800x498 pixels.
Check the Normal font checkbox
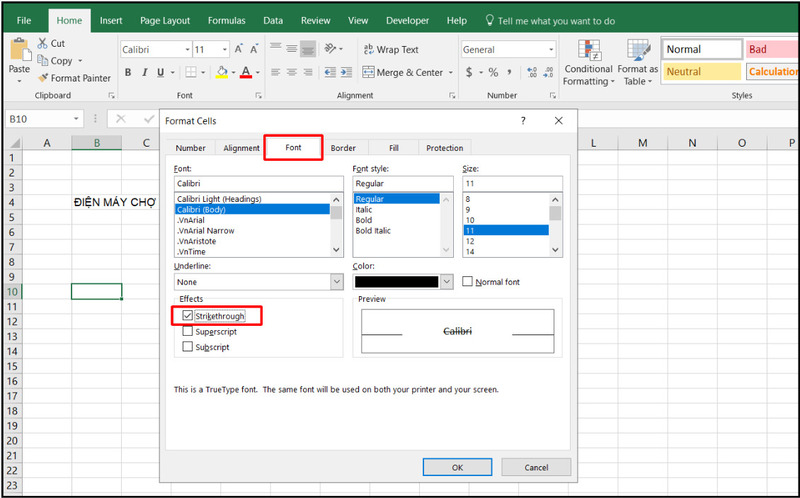click(x=468, y=282)
